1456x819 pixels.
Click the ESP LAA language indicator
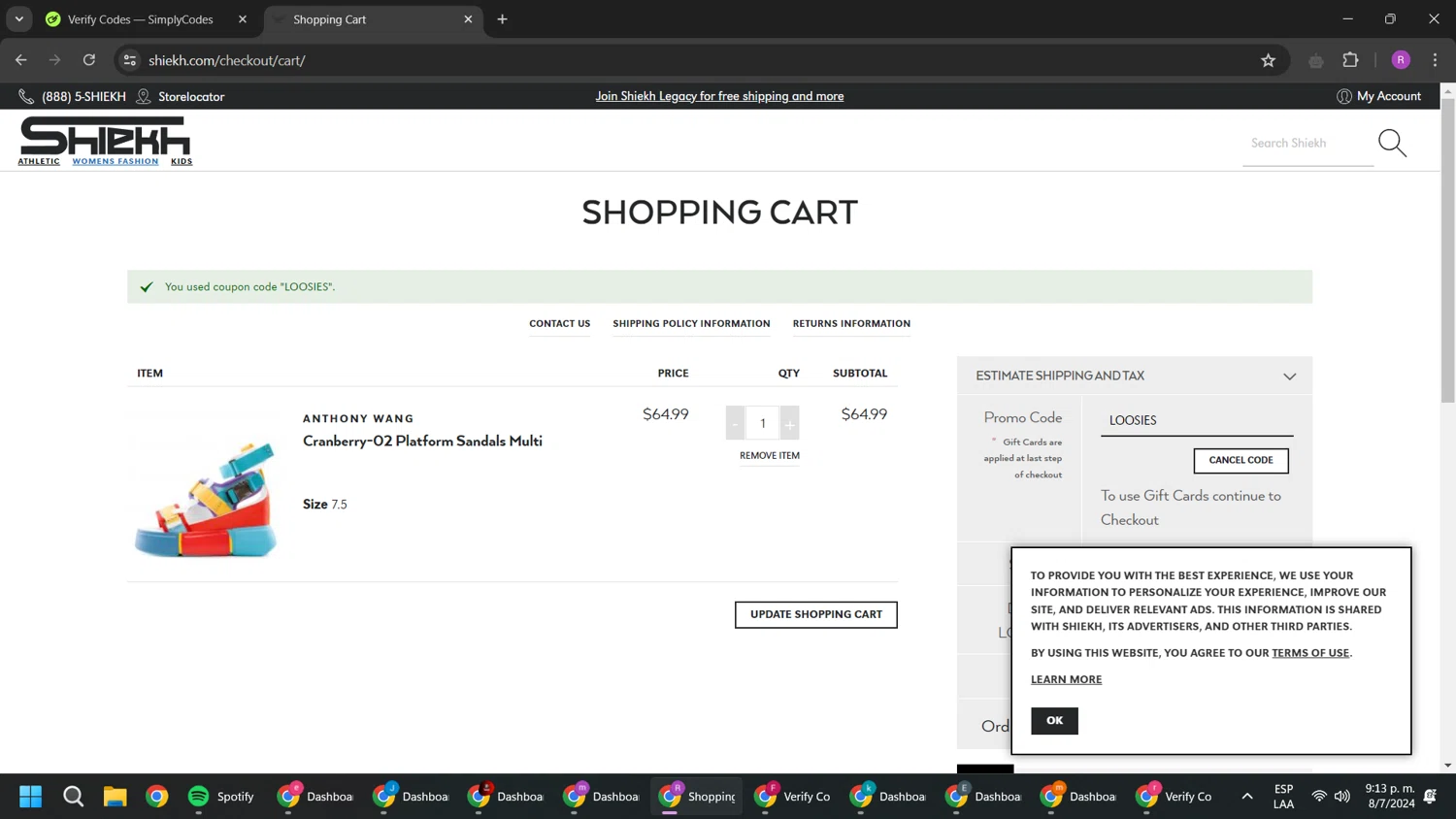(x=1283, y=797)
